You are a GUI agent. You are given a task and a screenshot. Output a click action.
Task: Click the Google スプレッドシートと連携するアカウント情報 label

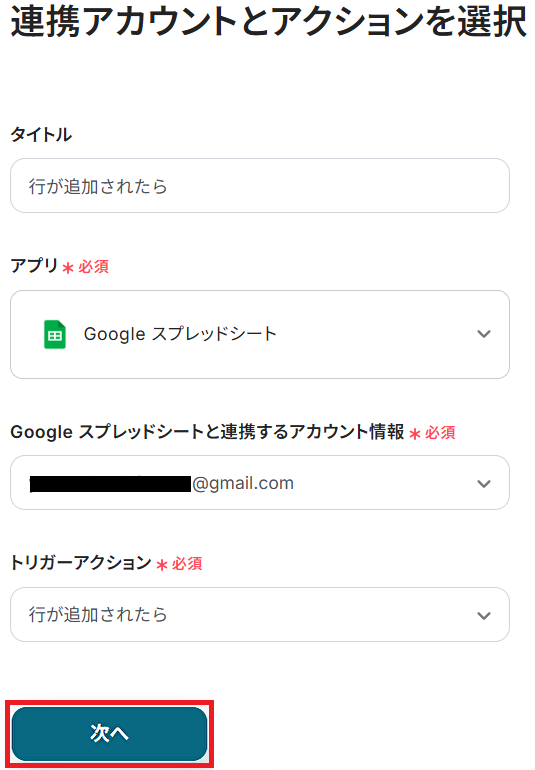(207, 432)
